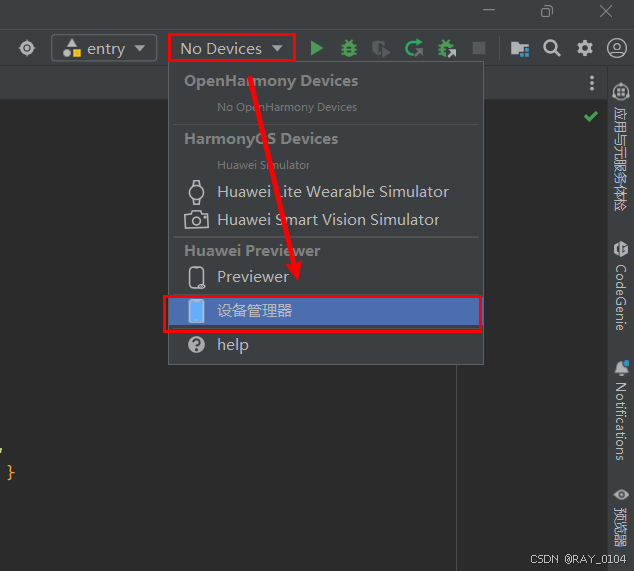Viewport: 634px width, 571px height.
Task: Click the OpenHarmony Devices header
Action: click(x=271, y=81)
